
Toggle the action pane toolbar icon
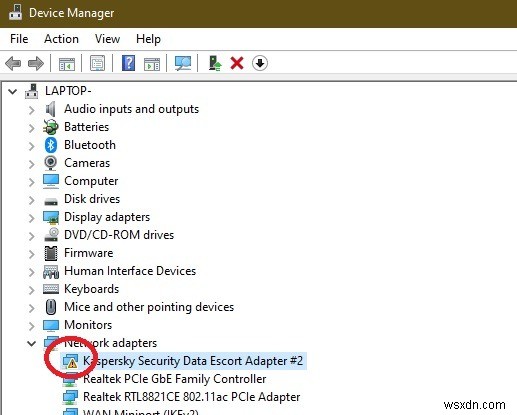pos(152,63)
